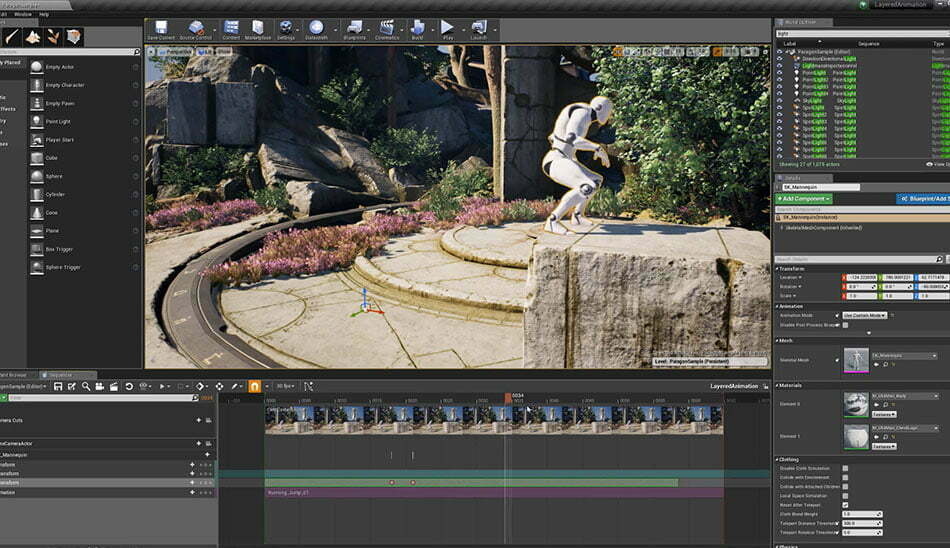Open Element 0 material dropdown
Viewport: 950px width, 548px height.
[905, 396]
